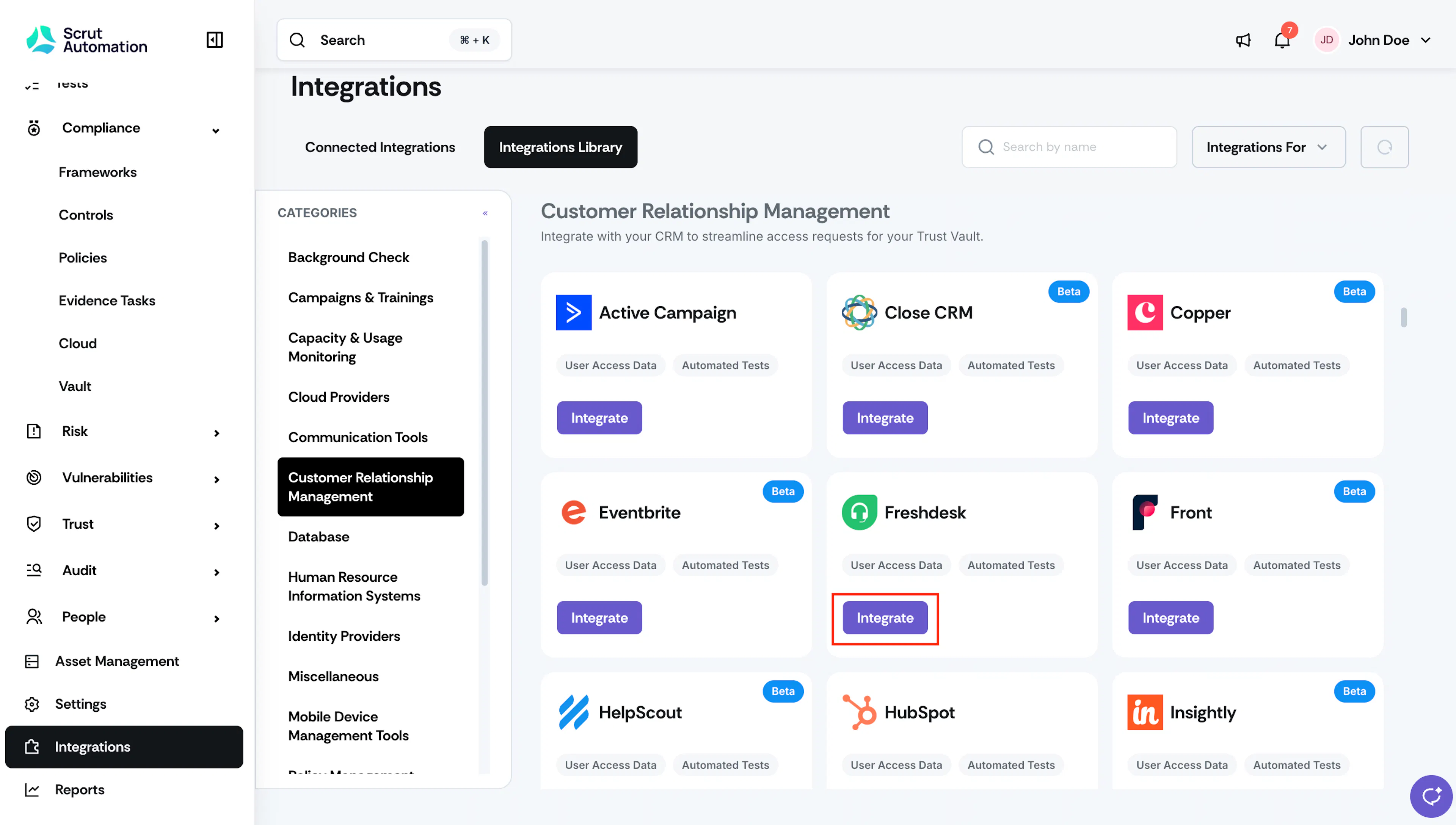Switch to Connected Integrations tab

tap(380, 147)
